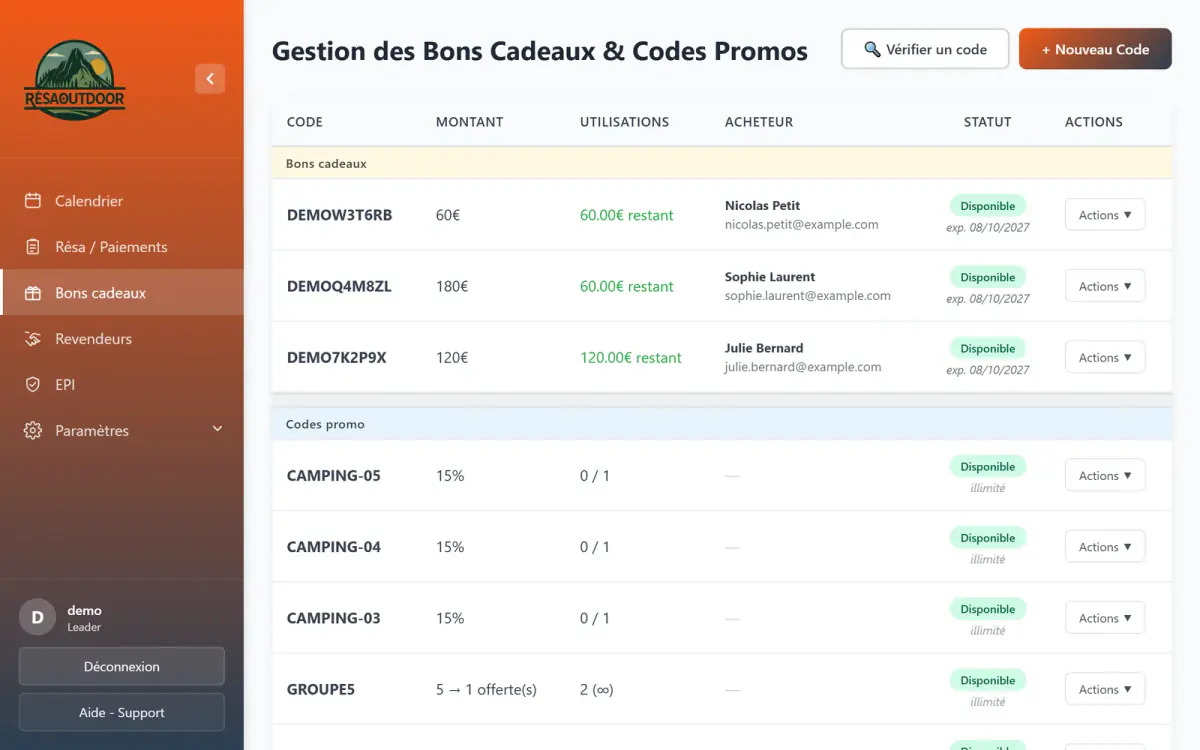Click the CODE column header
1200x750 pixels.
point(304,122)
